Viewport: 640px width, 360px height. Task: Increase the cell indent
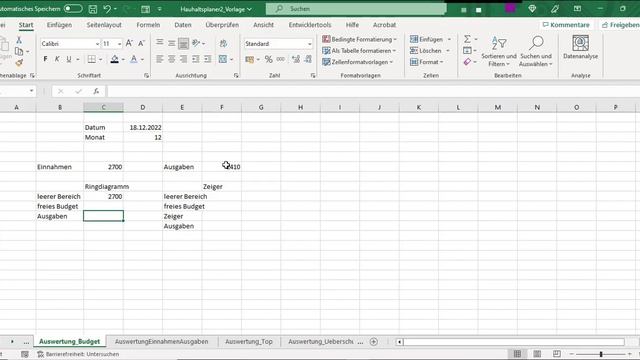pos(208,59)
